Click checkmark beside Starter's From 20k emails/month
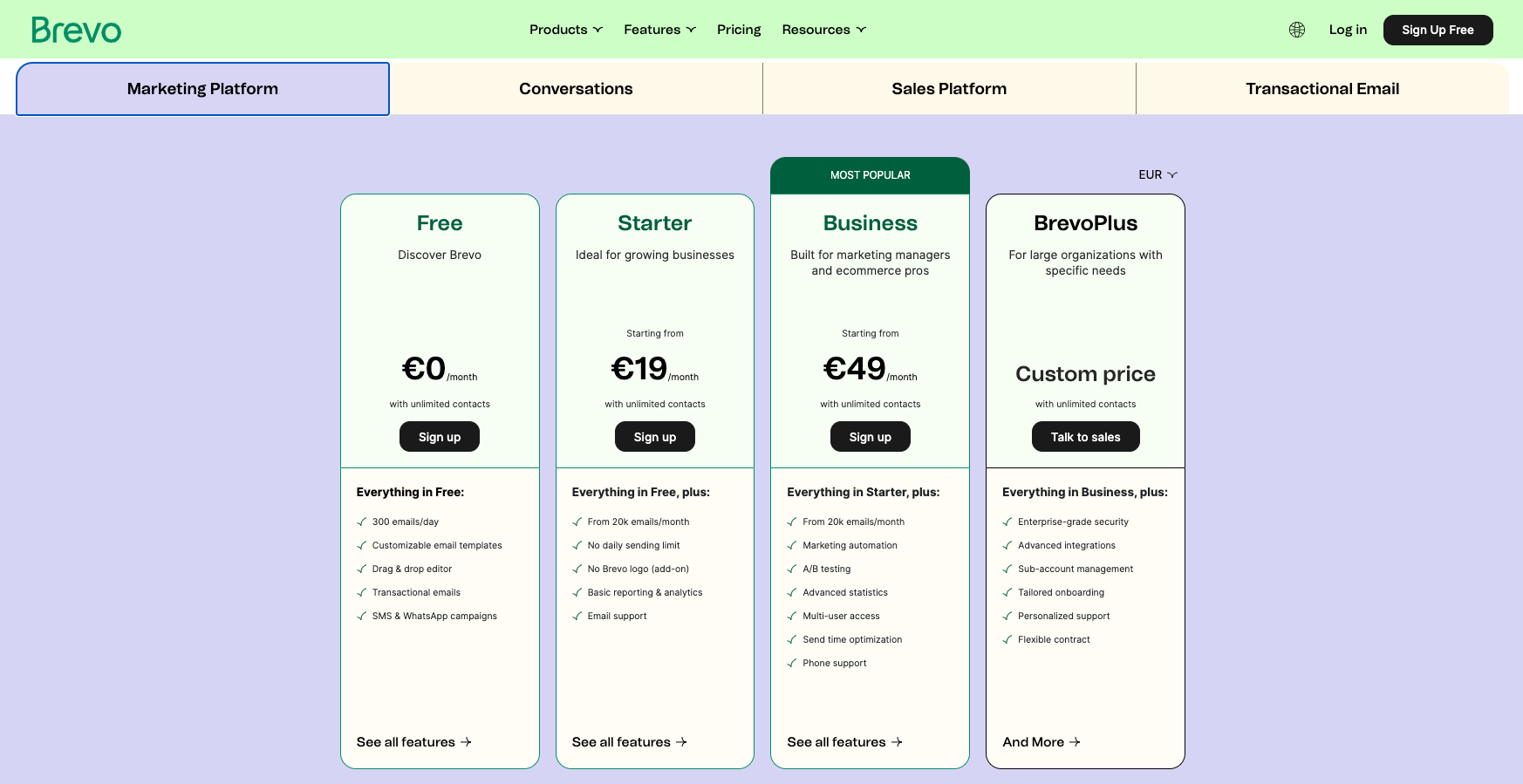Viewport: 1523px width, 784px height. [x=577, y=522]
